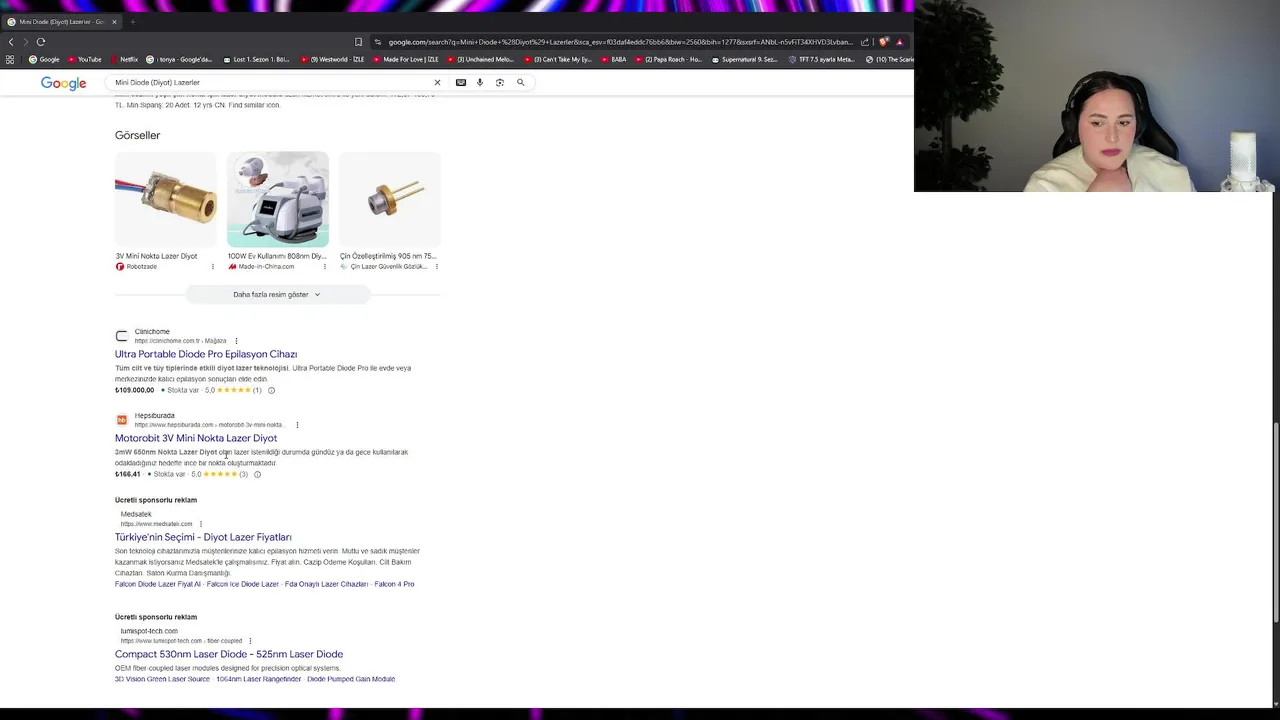Open the site settings icon beside the URL

point(378,42)
